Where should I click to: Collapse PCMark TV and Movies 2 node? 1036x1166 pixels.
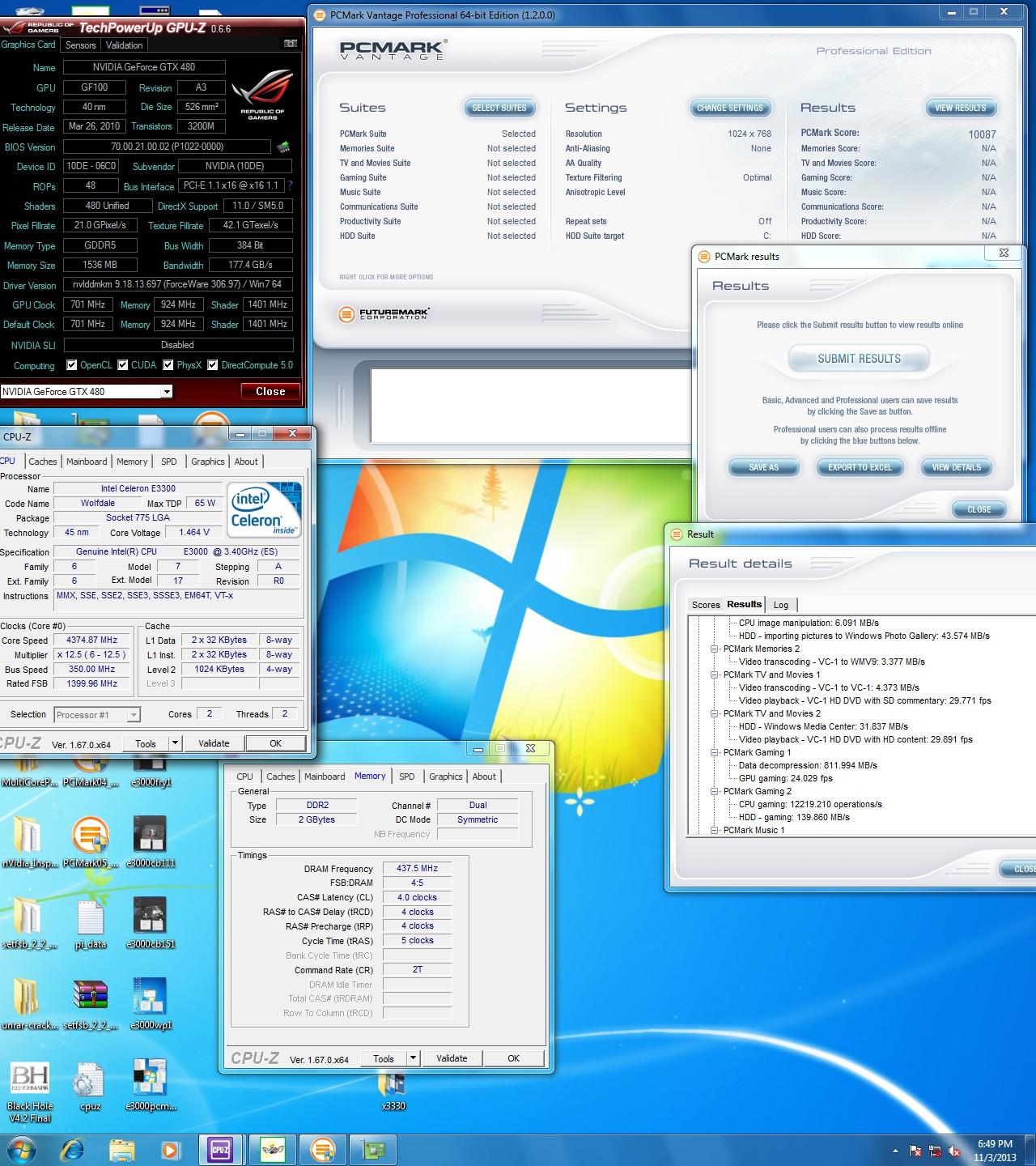(715, 713)
